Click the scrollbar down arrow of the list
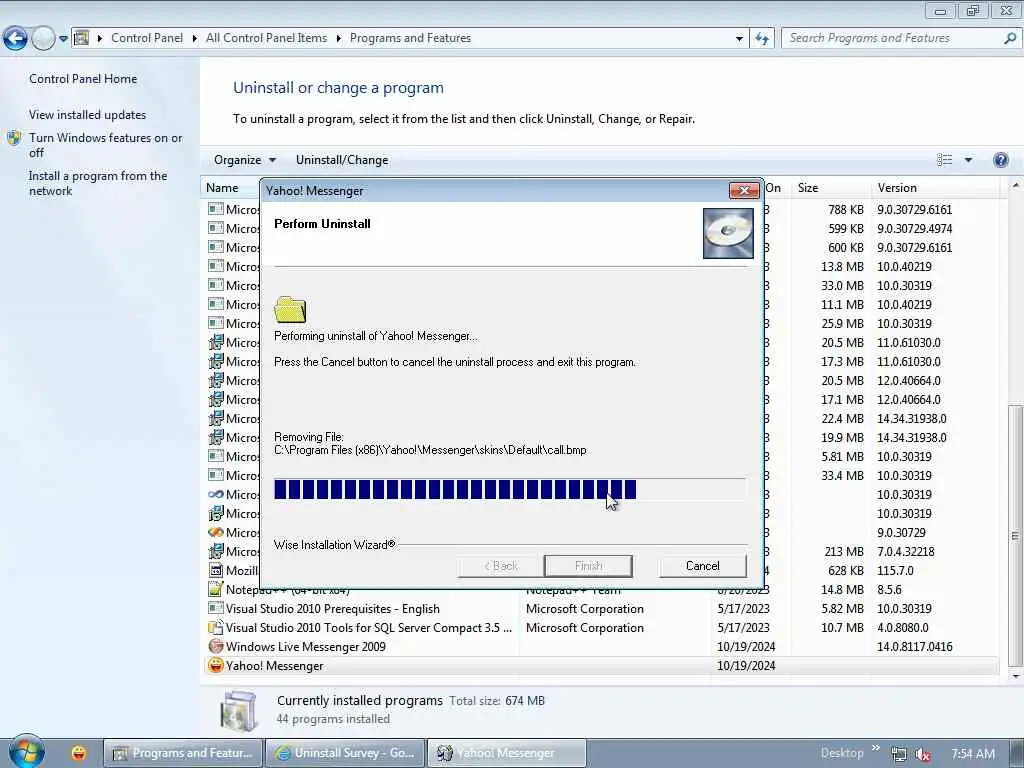This screenshot has height=768, width=1024. click(1016, 677)
